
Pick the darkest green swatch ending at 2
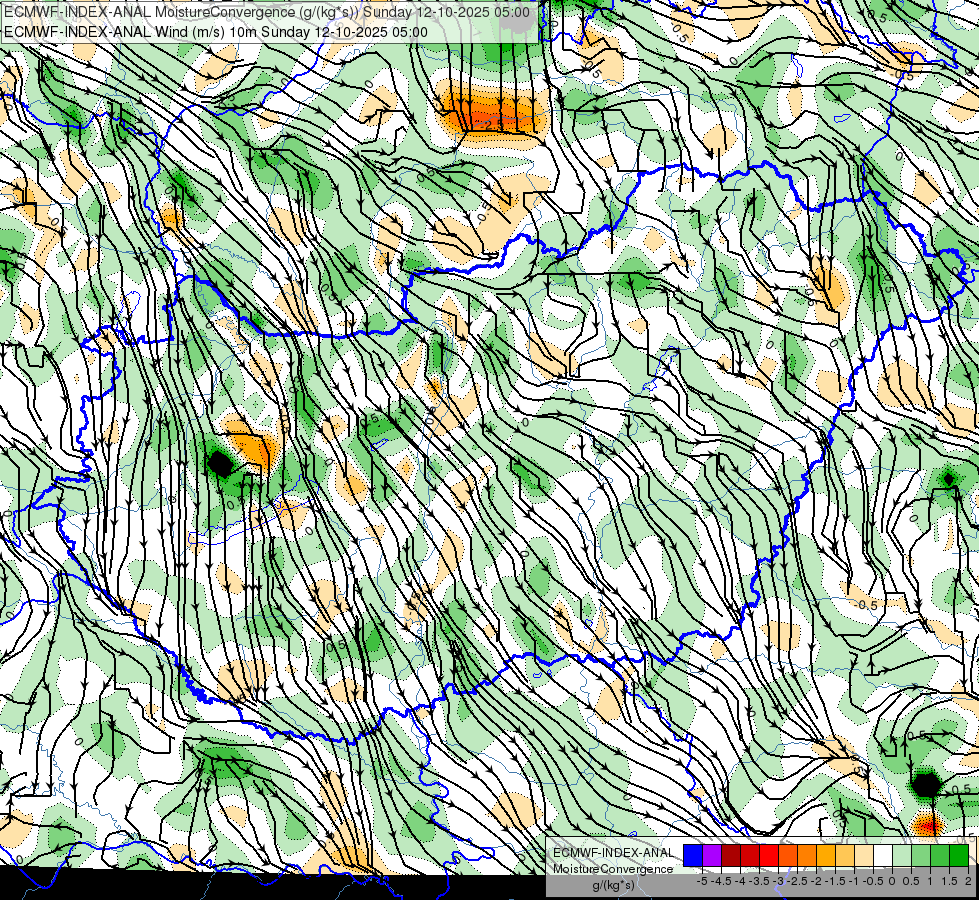tap(958, 856)
